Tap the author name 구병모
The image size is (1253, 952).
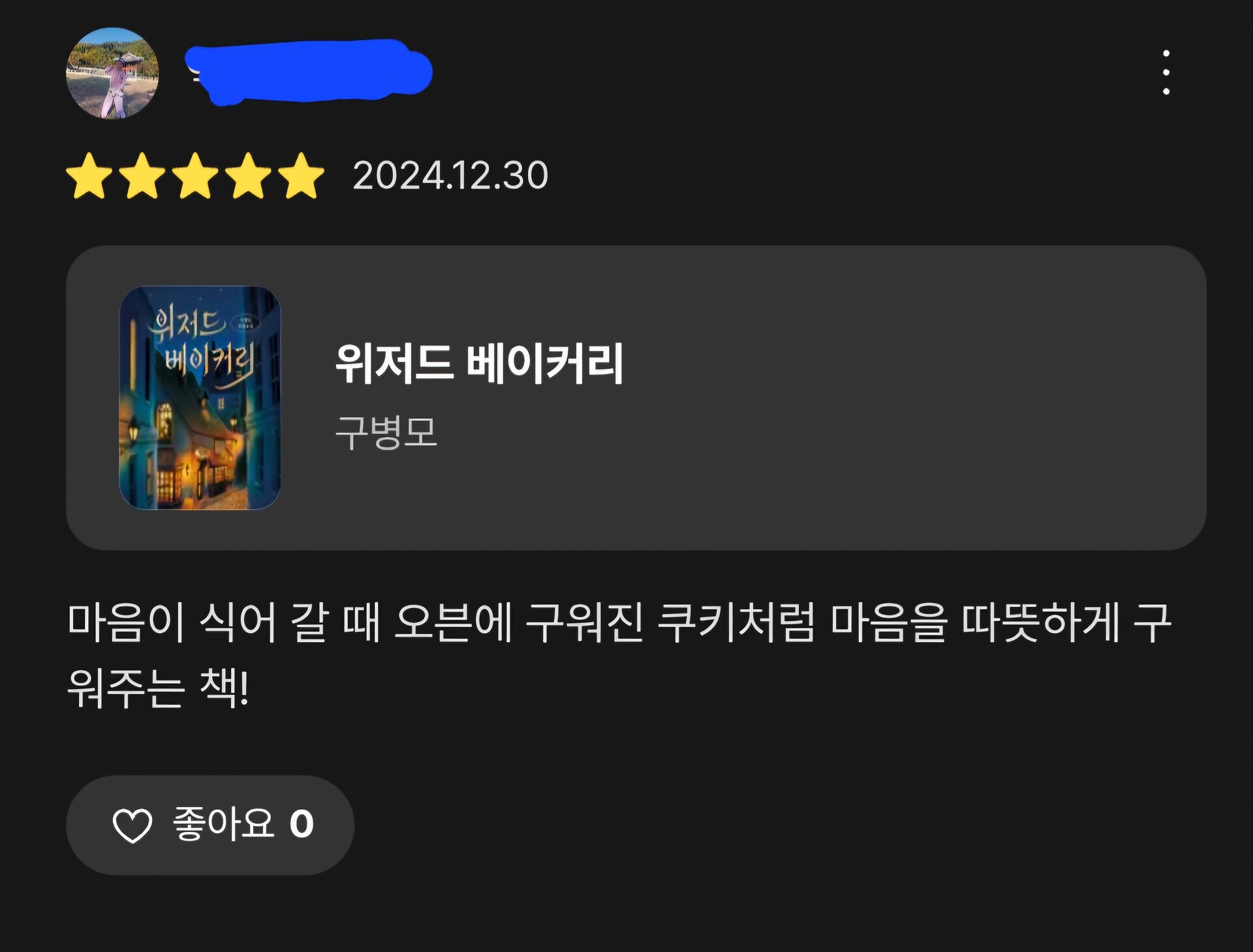[386, 432]
